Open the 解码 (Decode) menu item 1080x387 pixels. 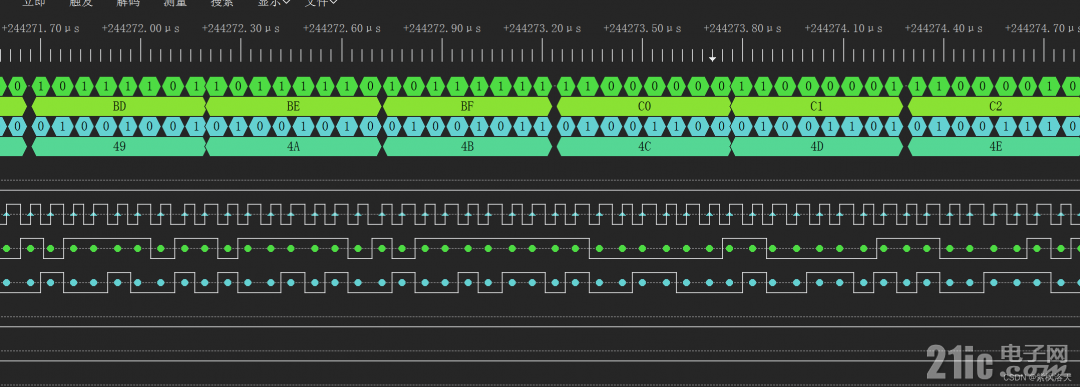128,3
